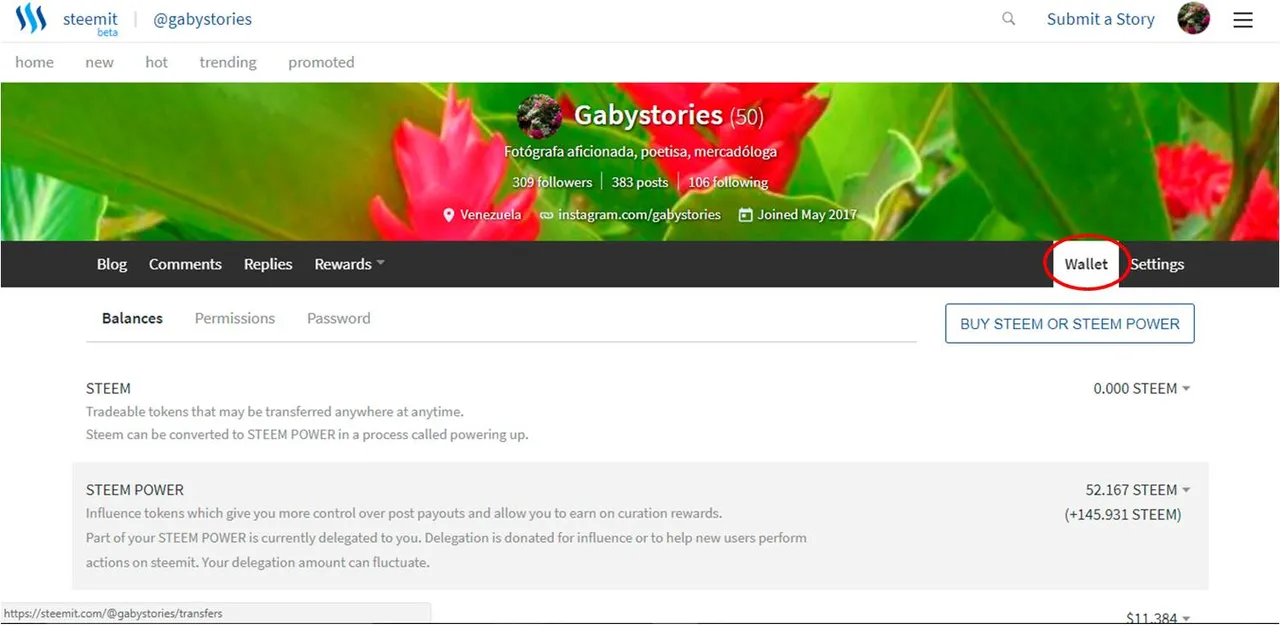Click BUY STEEM OR STEEM POWER button
Image resolution: width=1280 pixels, height=625 pixels.
1070,324
